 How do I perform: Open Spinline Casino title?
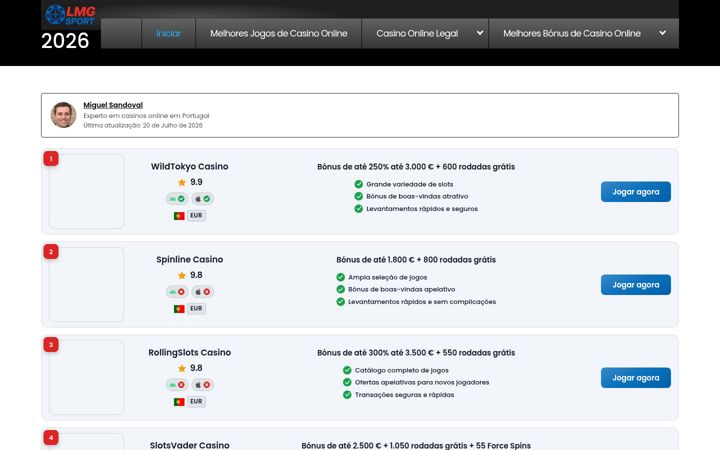pos(190,259)
